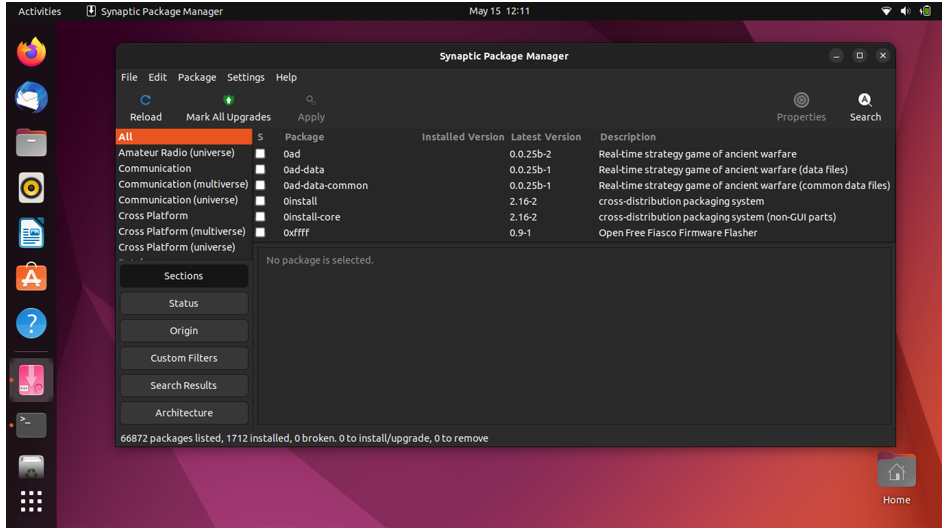This screenshot has height=529, width=947.
Task: Open the Properties toolbar icon
Action: [x=801, y=100]
